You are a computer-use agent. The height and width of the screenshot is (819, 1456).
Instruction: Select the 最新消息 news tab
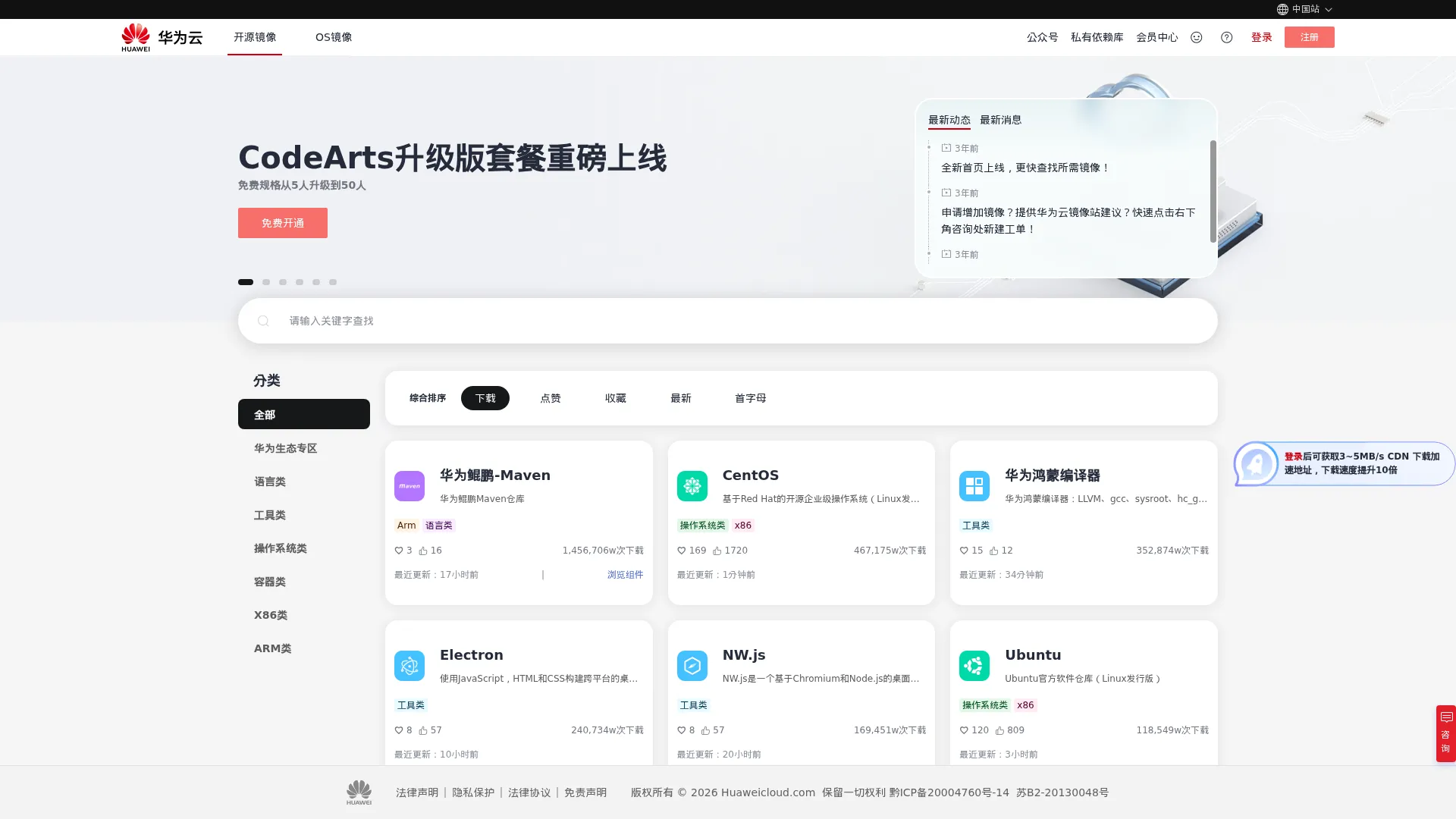[x=1001, y=120]
